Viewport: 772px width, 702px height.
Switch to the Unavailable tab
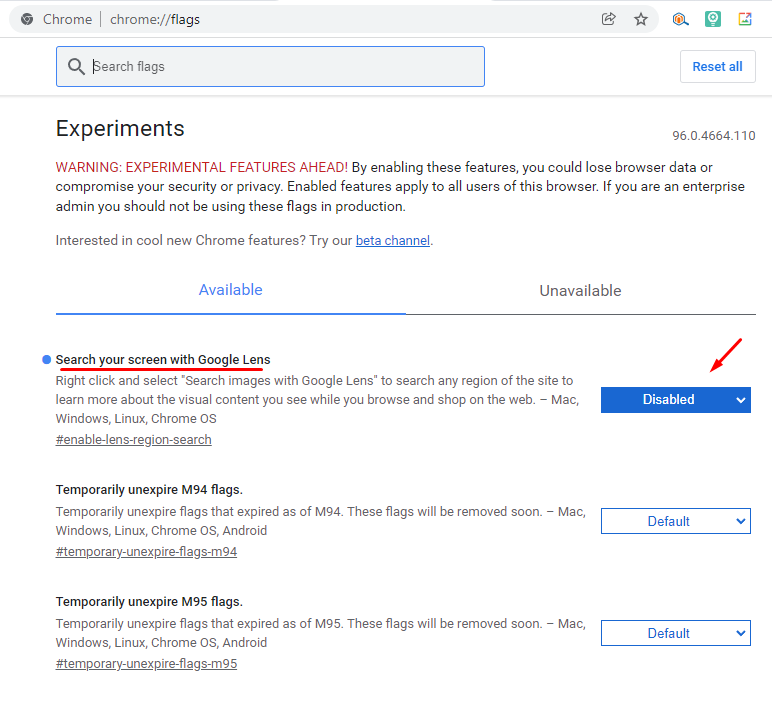(x=580, y=290)
